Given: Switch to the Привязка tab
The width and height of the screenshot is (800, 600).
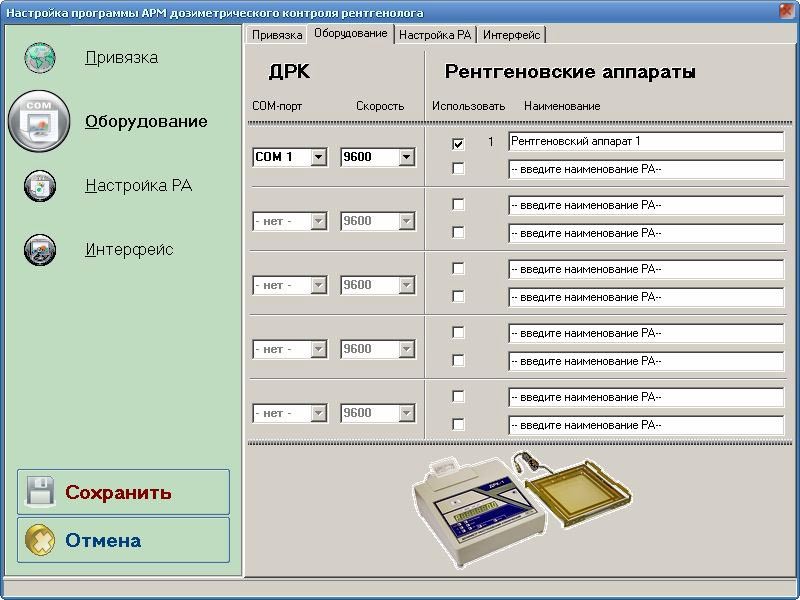Looking at the screenshot, I should [276, 35].
